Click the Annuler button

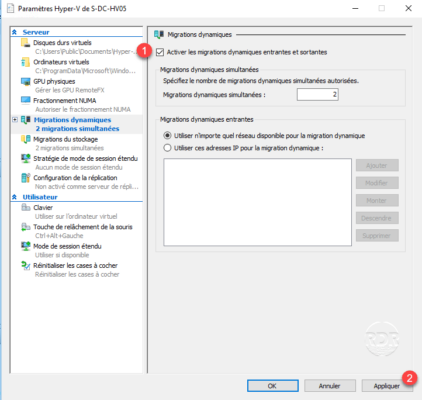pyautogui.click(x=330, y=386)
